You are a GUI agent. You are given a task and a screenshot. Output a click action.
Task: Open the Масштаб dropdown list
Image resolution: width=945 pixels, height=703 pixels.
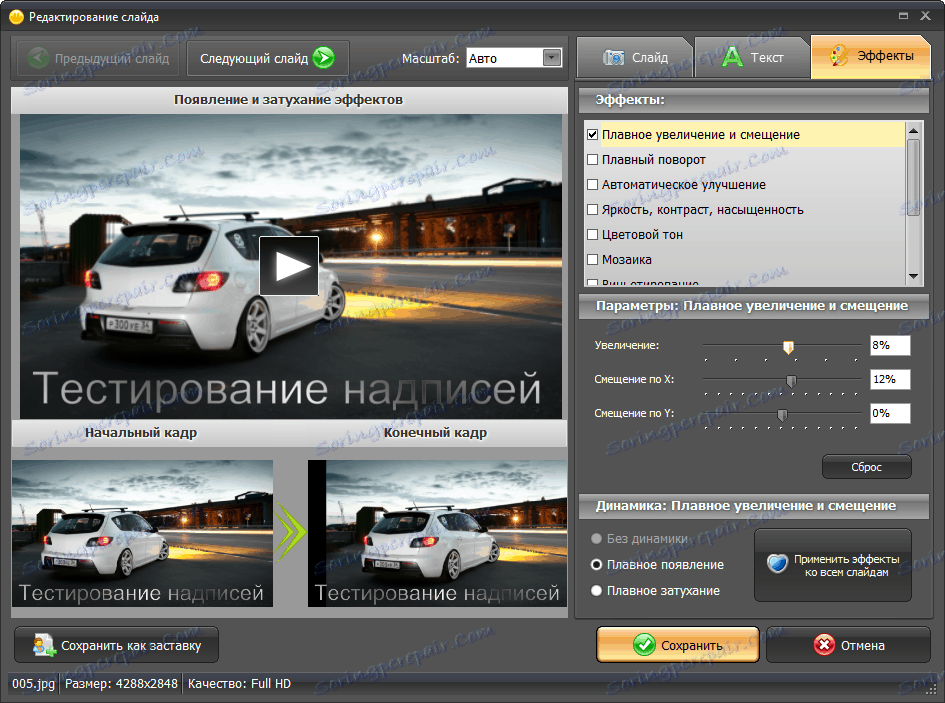point(552,58)
